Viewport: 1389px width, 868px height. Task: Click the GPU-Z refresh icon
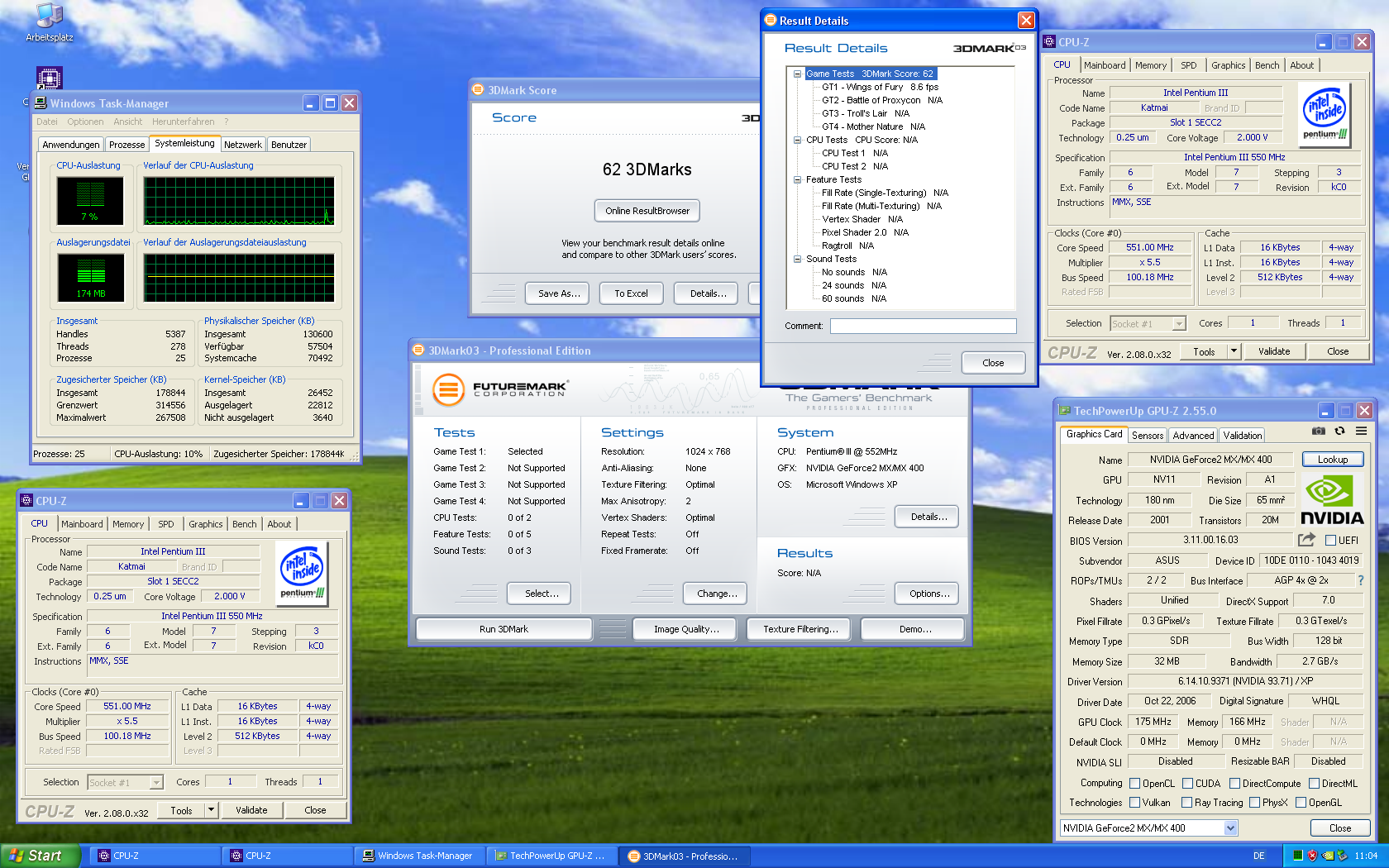(x=1339, y=431)
